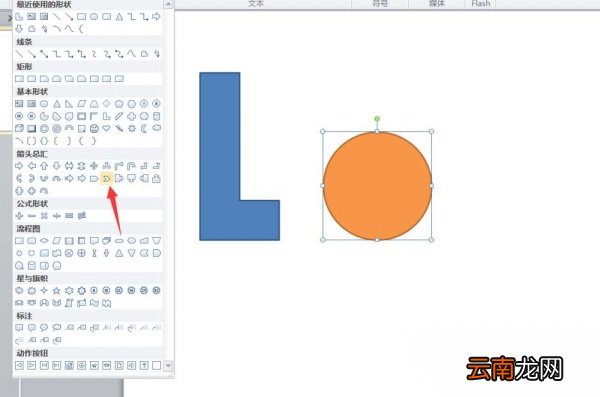
Task: Click the 流程图 section heading
Action: pos(28,229)
